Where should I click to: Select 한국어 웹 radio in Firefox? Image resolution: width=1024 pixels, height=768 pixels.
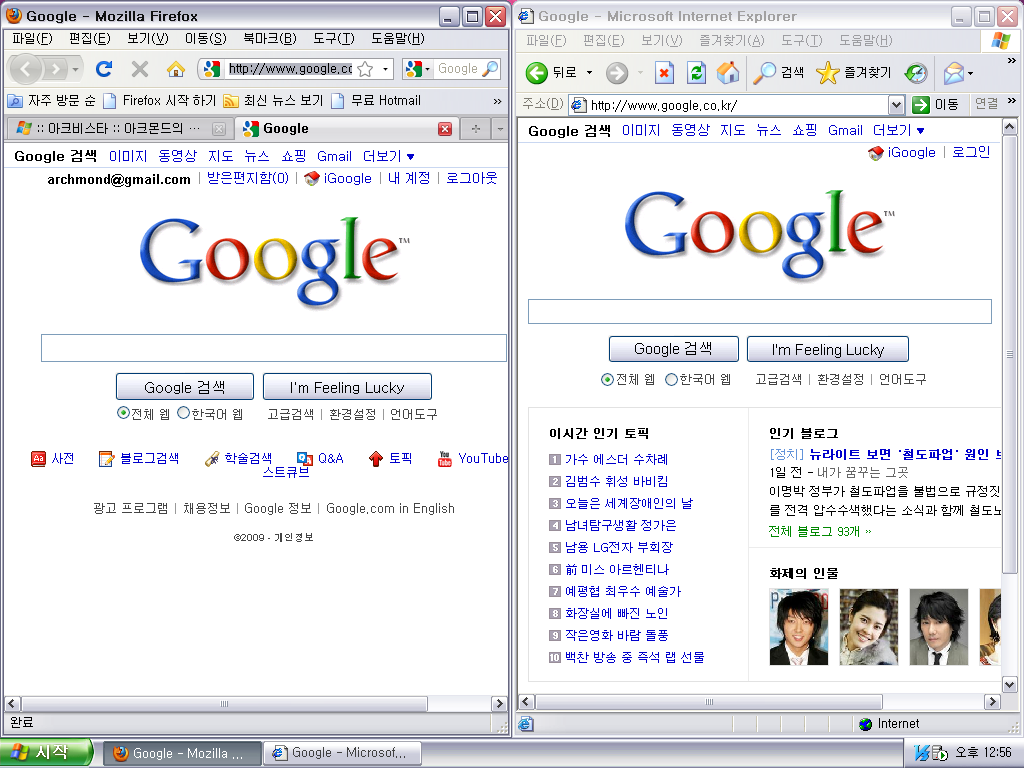tap(184, 413)
